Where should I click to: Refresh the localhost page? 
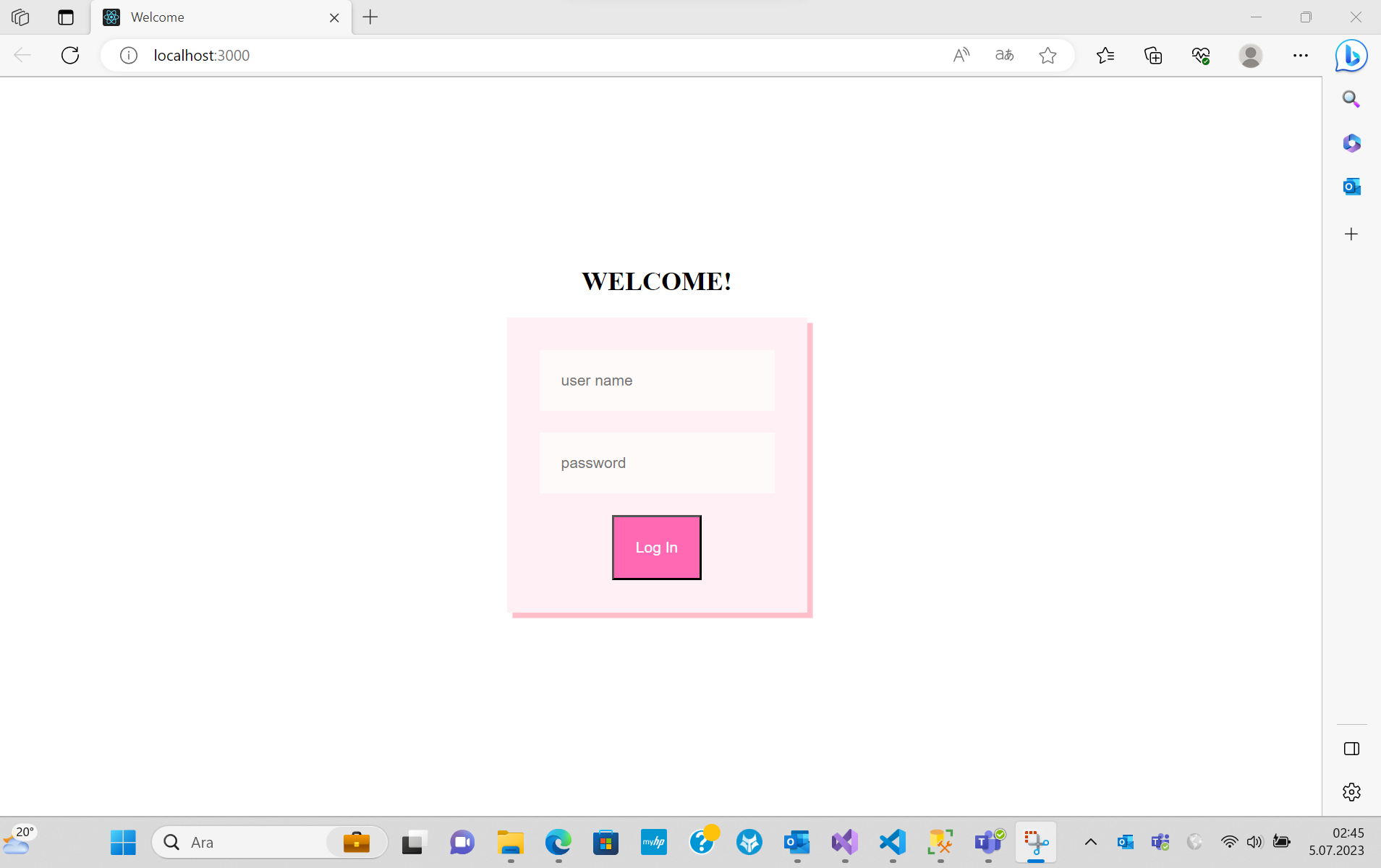69,55
